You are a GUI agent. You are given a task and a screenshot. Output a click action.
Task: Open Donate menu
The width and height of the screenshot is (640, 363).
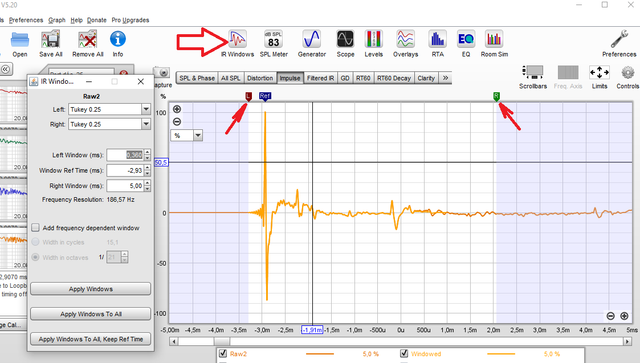(x=96, y=20)
